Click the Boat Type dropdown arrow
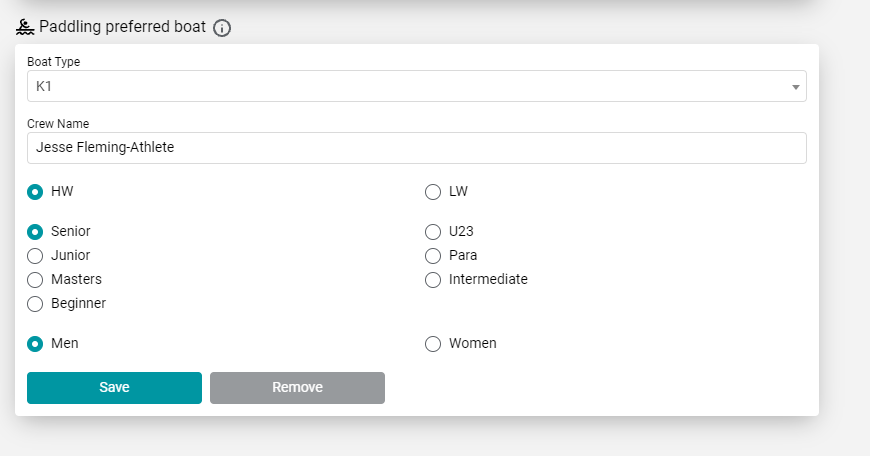This screenshot has height=456, width=870. (x=796, y=87)
